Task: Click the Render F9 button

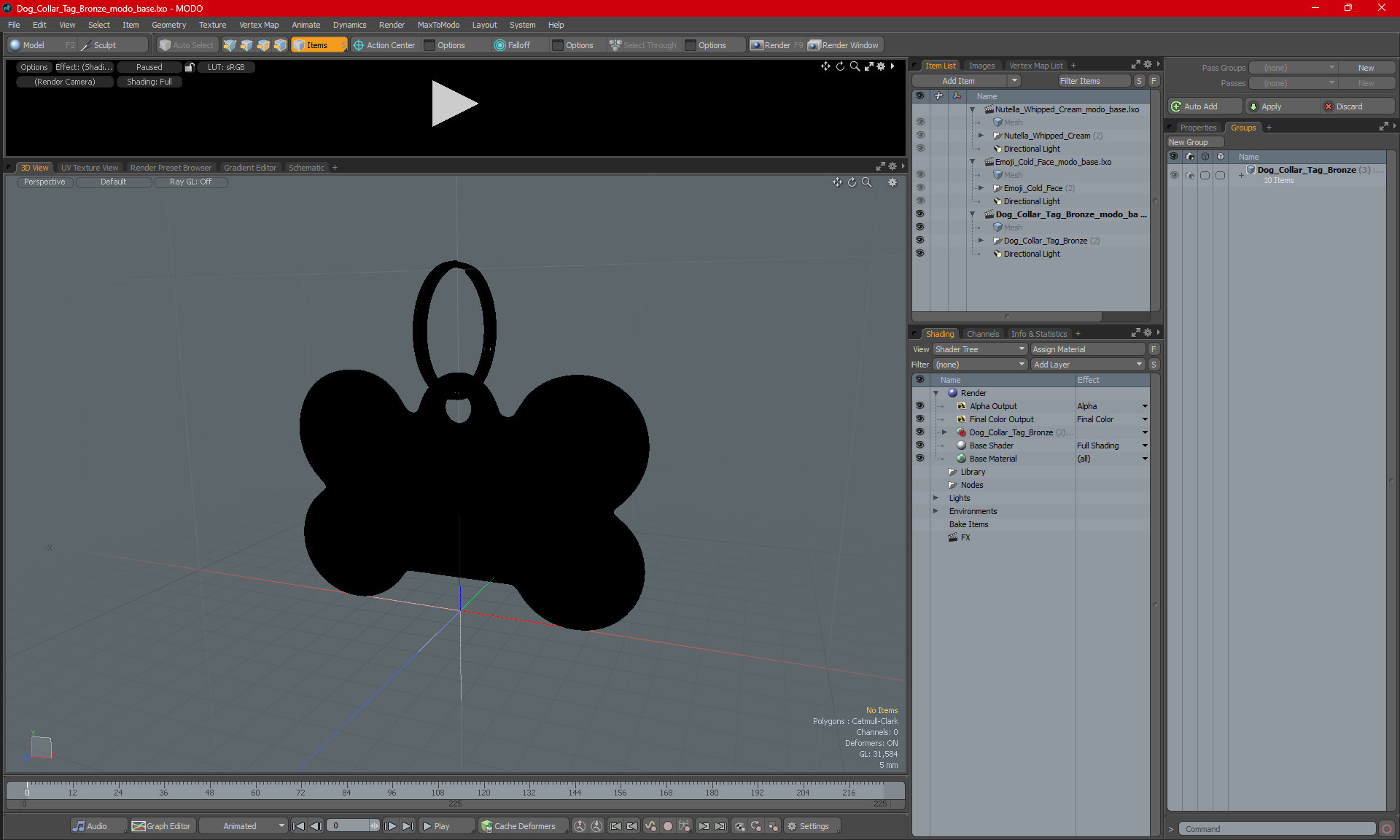Action: coord(777,45)
